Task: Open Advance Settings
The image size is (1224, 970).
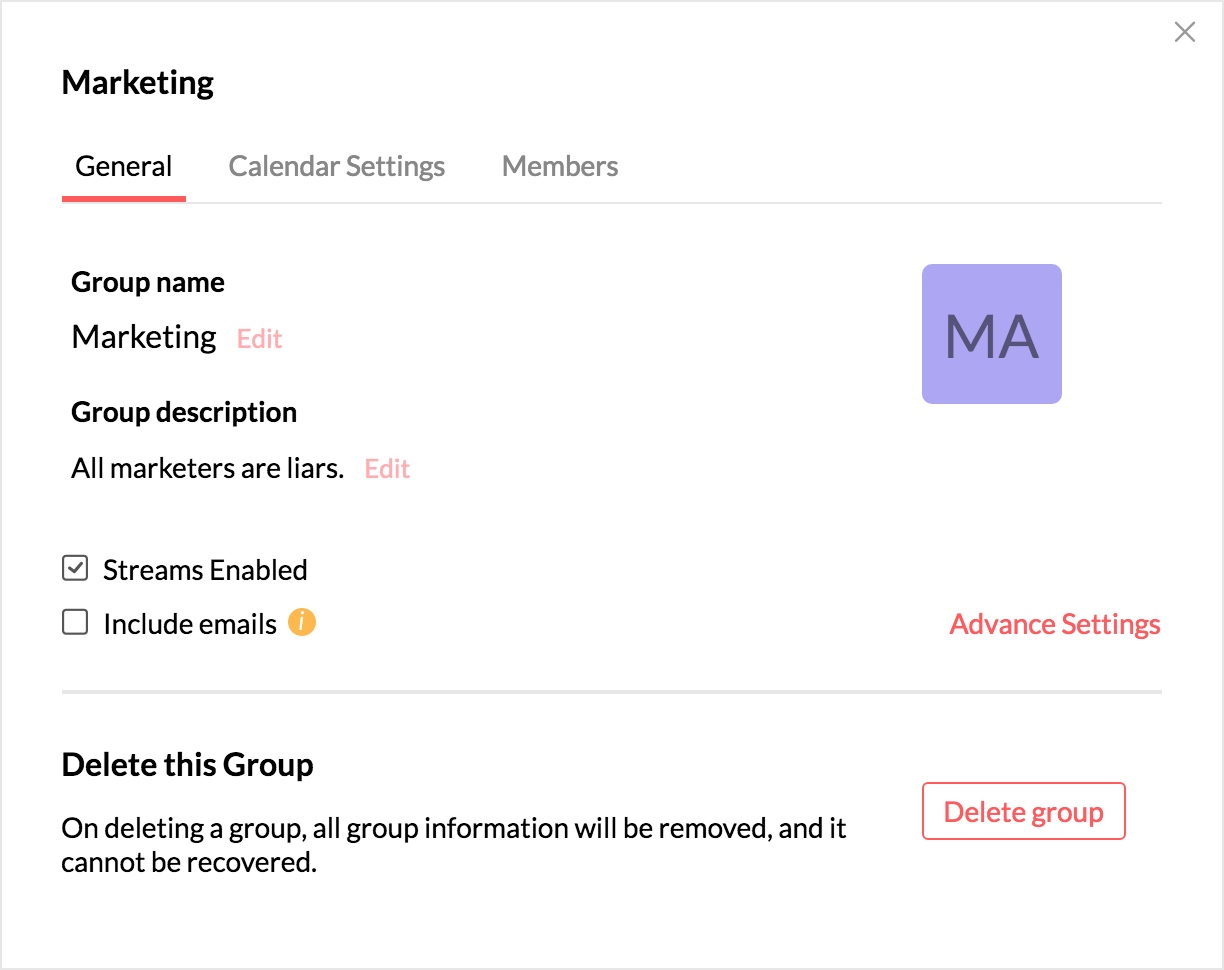Action: point(1054,624)
